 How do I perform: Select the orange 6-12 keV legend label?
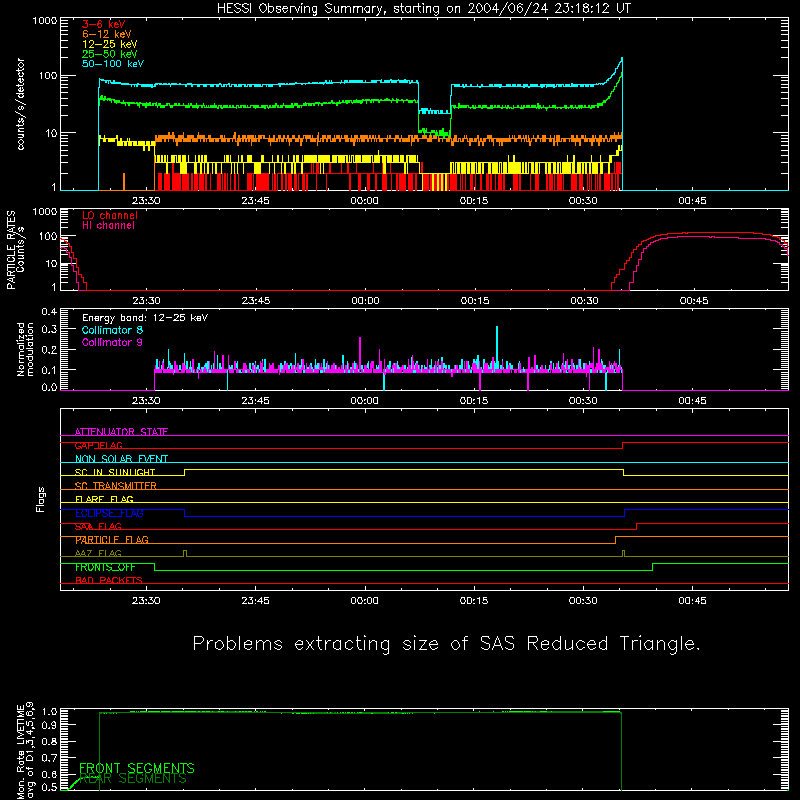pyautogui.click(x=107, y=34)
